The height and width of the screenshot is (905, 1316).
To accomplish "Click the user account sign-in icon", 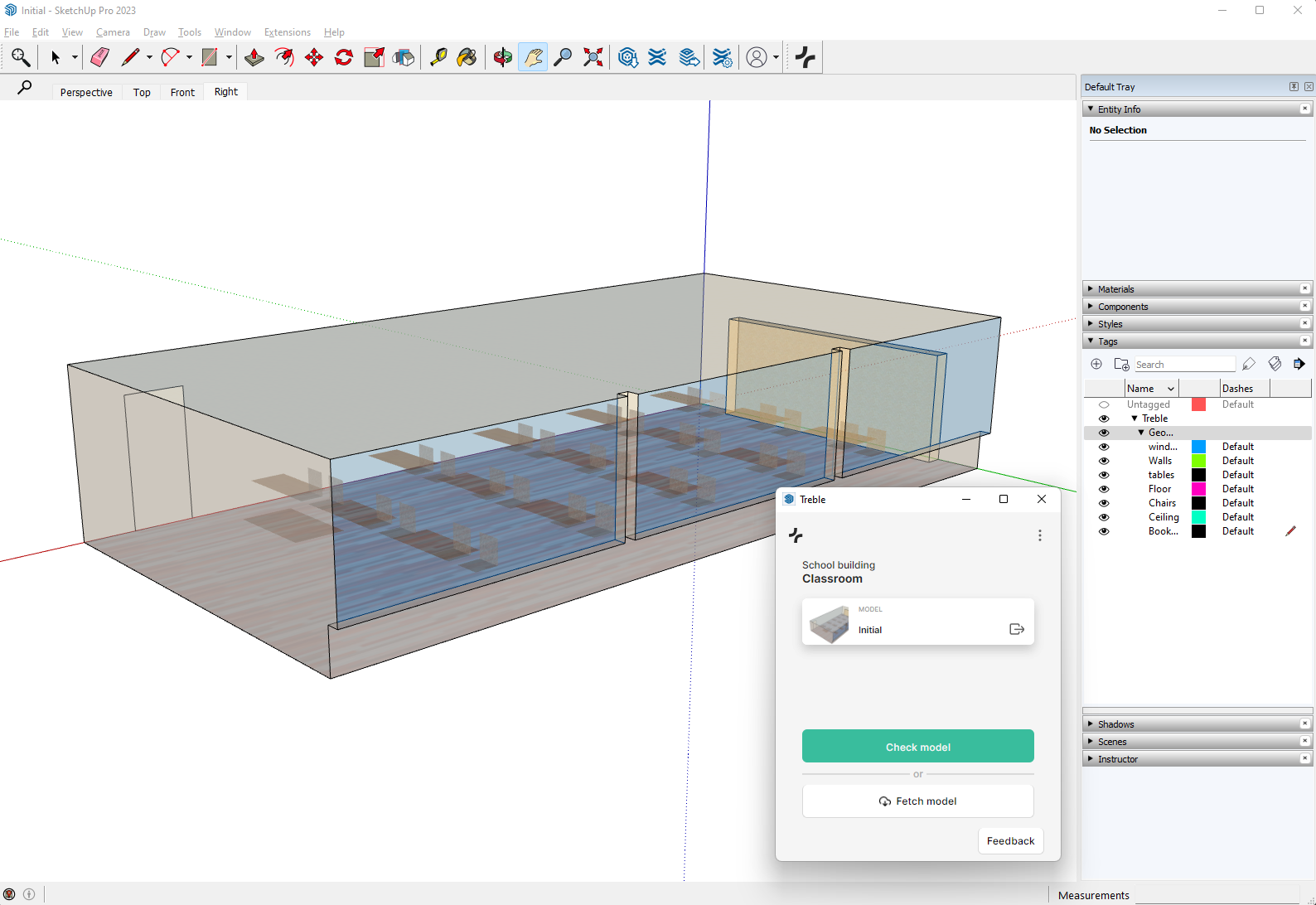I will click(x=757, y=57).
